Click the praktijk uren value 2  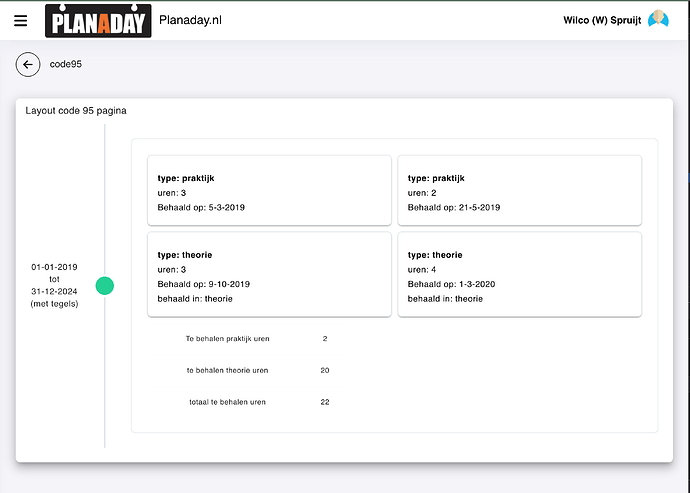tap(325, 338)
